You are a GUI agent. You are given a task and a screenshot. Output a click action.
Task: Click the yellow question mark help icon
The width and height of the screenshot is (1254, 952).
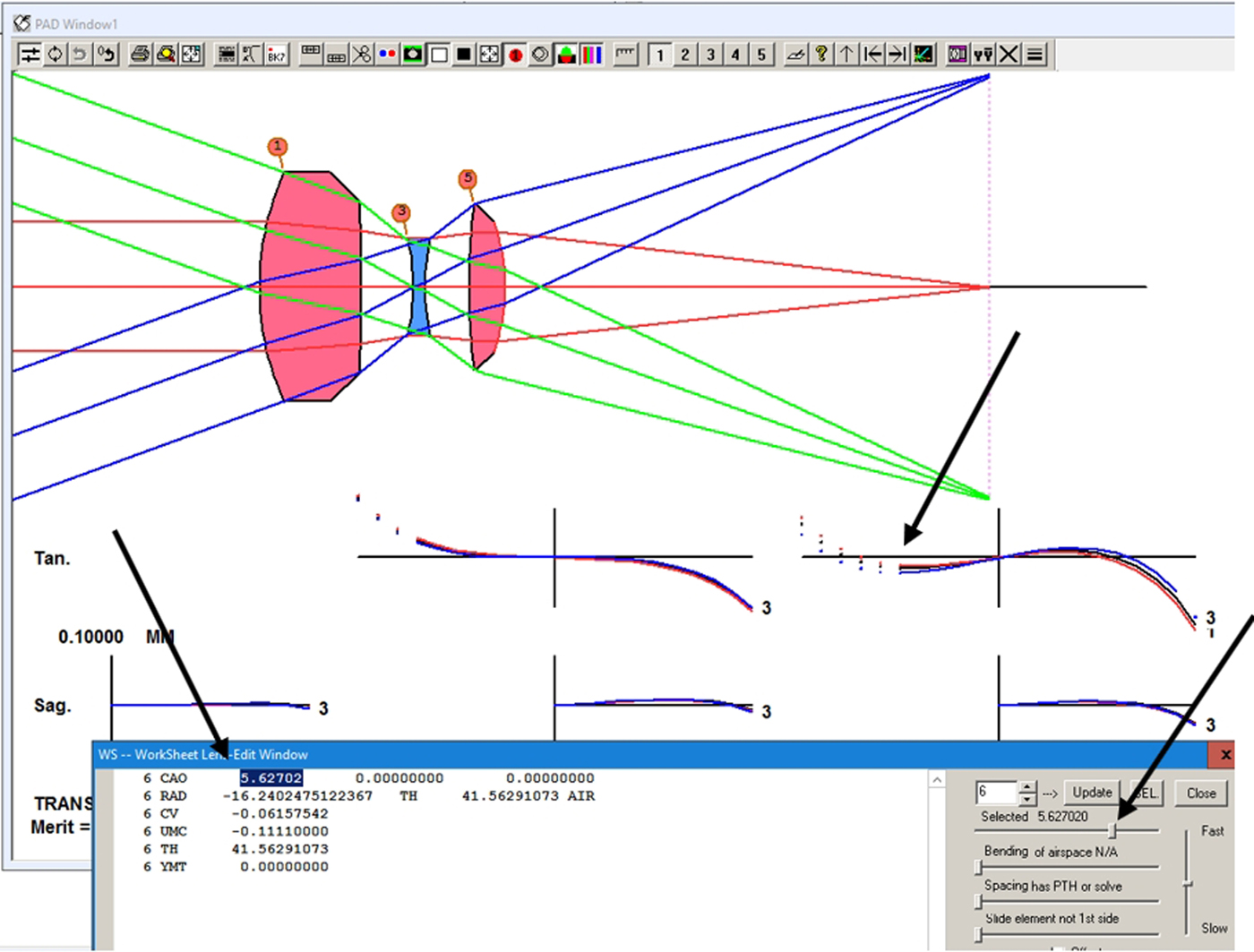(x=820, y=55)
